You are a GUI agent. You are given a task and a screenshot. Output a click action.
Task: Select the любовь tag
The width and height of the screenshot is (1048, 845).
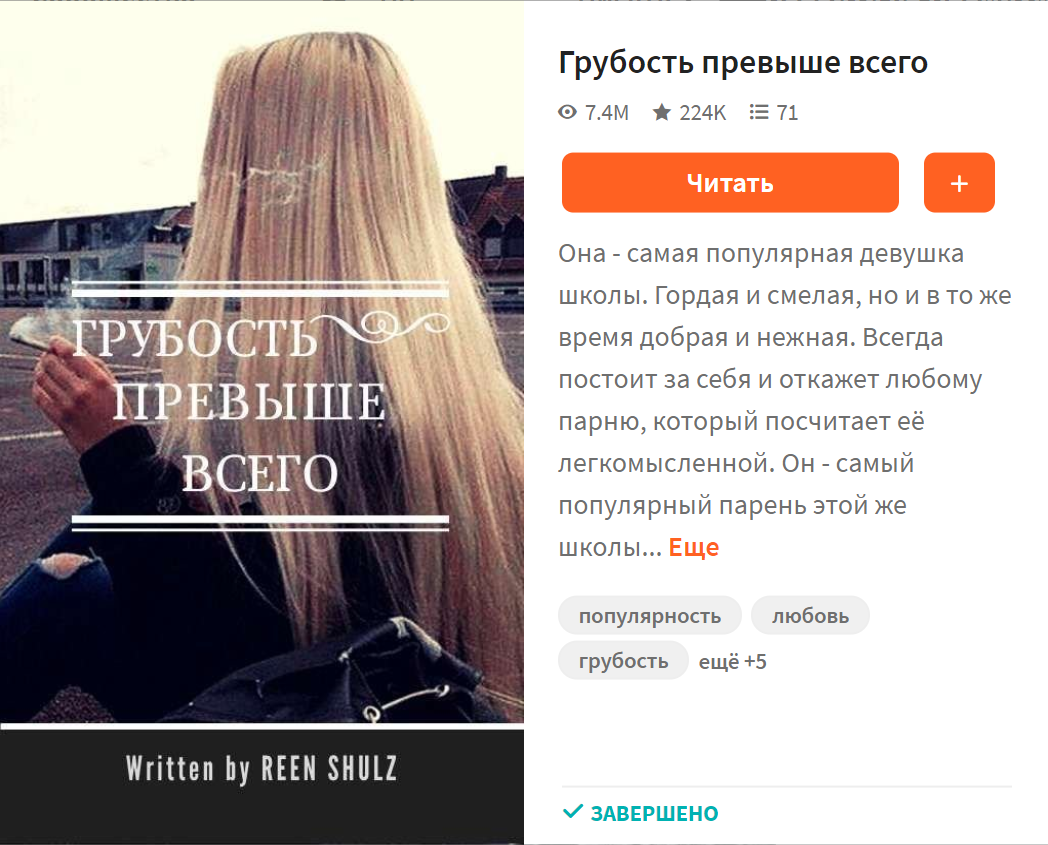pos(810,615)
